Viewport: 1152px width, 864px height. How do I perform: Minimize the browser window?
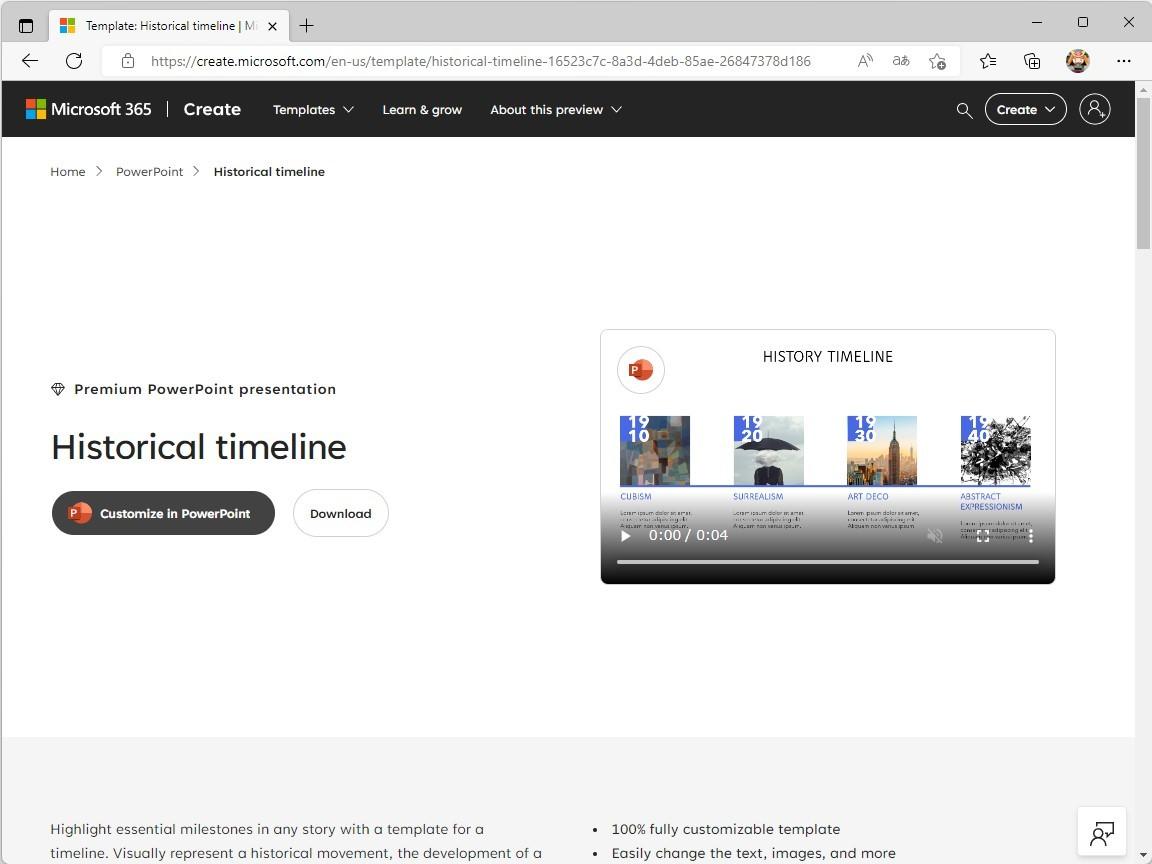[1037, 22]
